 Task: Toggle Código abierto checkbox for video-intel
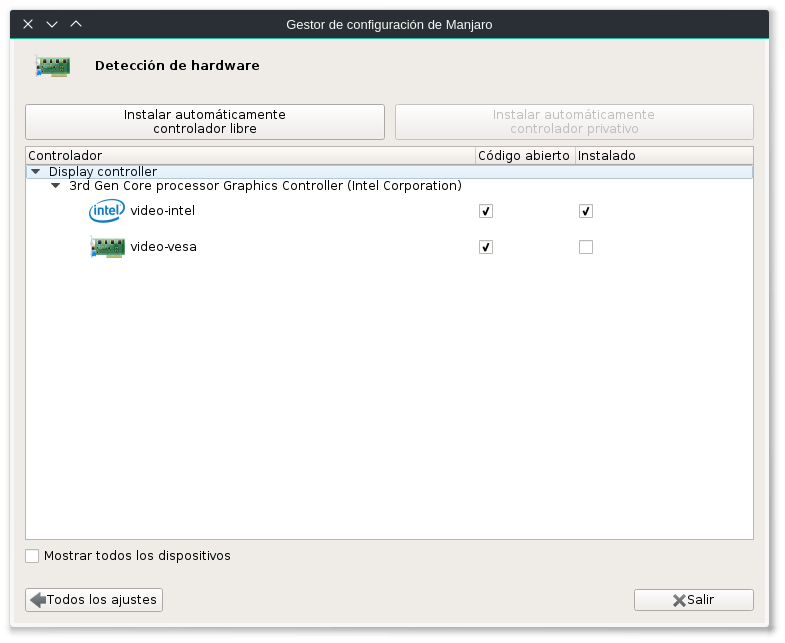(486, 211)
